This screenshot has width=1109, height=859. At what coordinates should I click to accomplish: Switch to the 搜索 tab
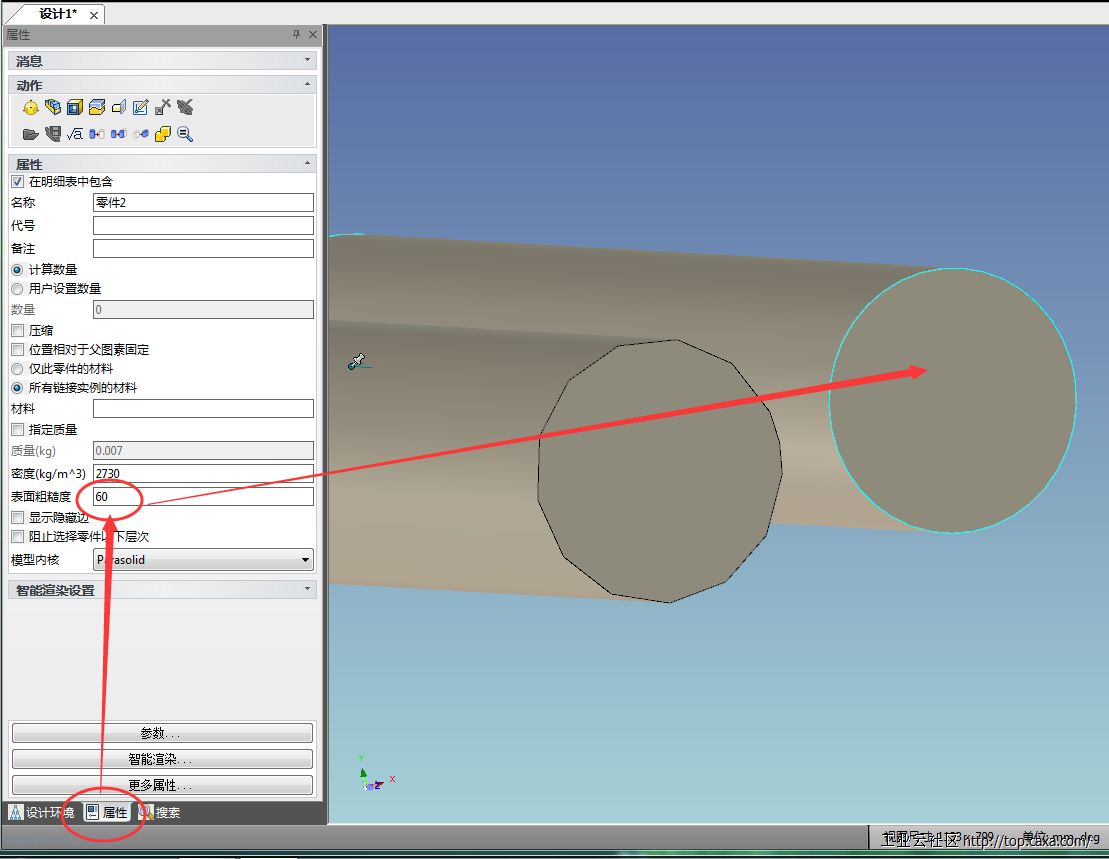tap(160, 813)
